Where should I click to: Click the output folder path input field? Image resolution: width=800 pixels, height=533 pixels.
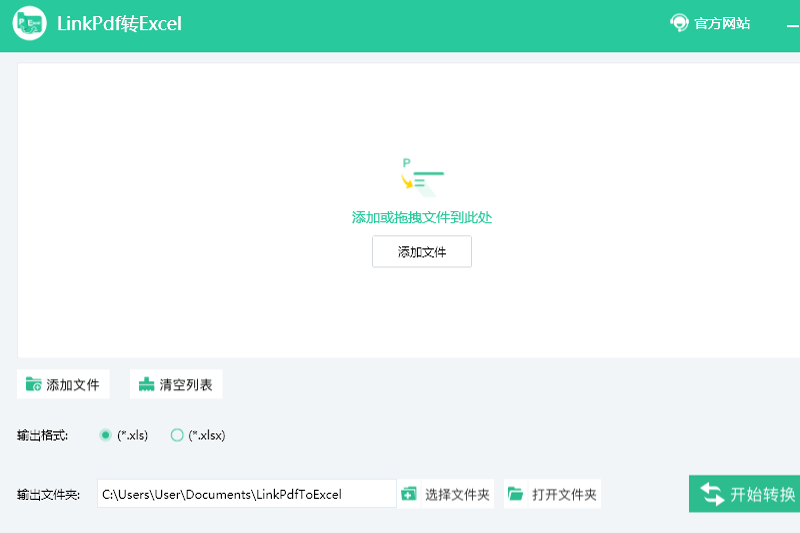[x=246, y=494]
